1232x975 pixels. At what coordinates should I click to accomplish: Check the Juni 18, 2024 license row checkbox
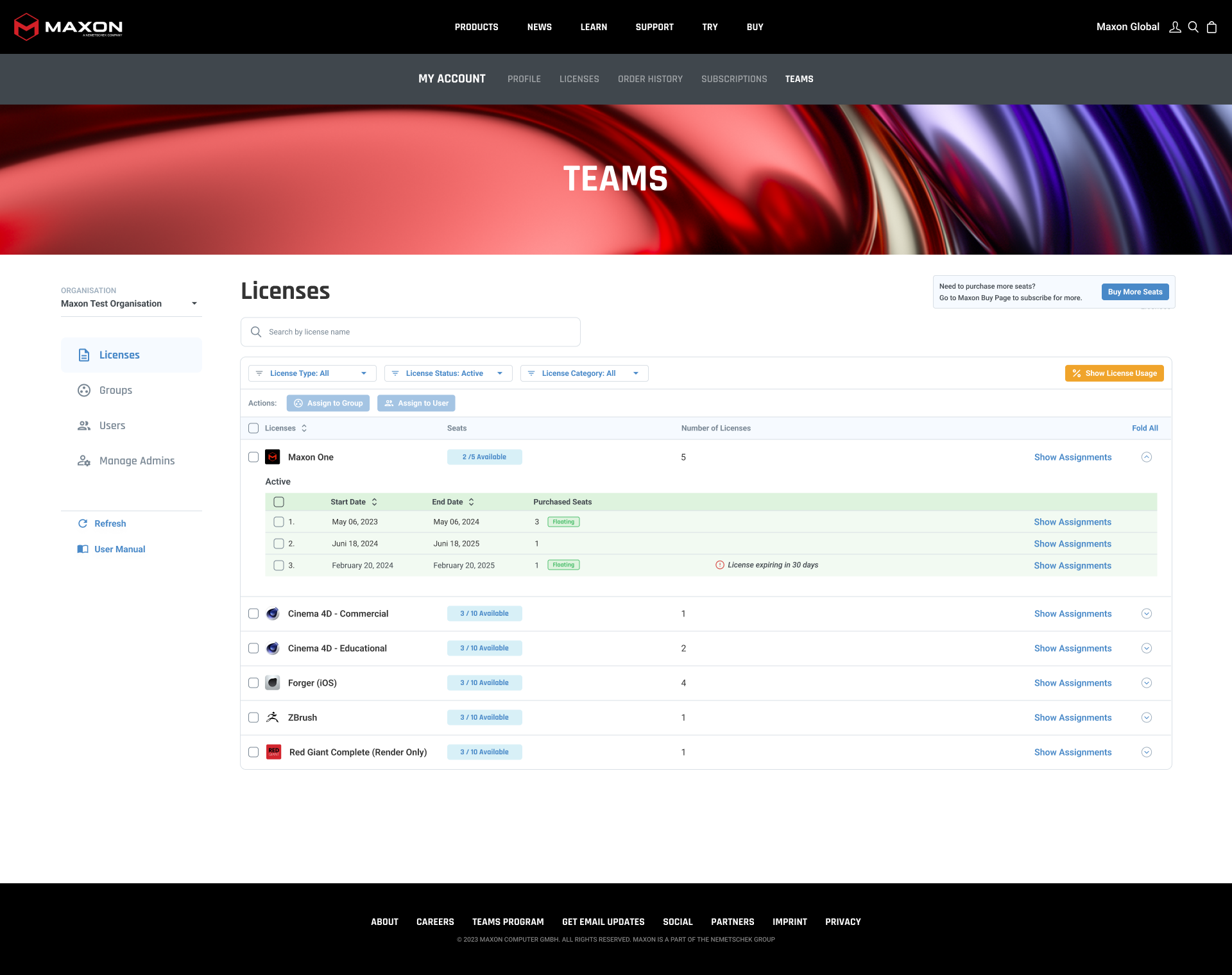click(x=278, y=543)
